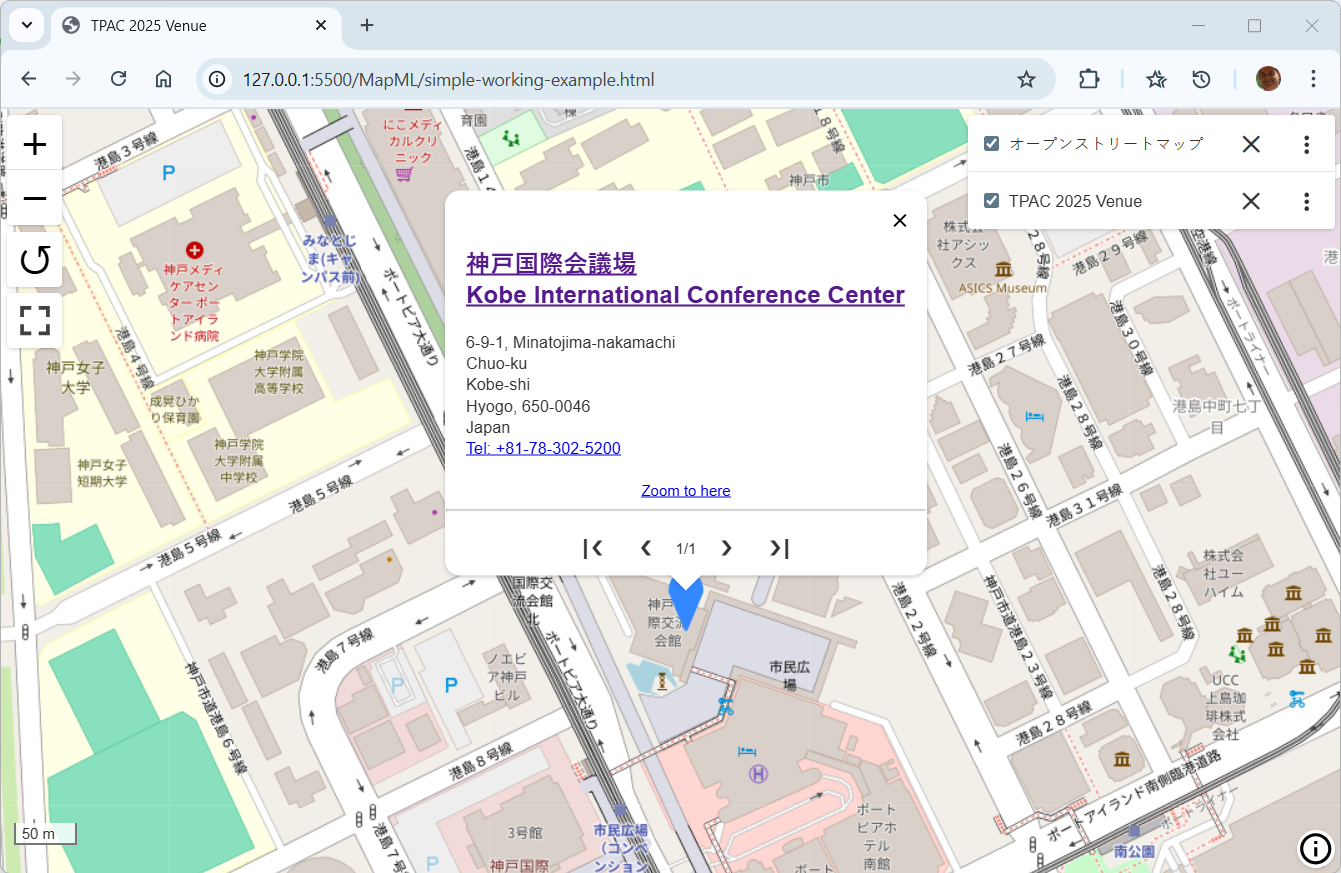This screenshot has width=1341, height=873.
Task: Uncheck the TPAC 2025 Venue layer
Action: [991, 201]
